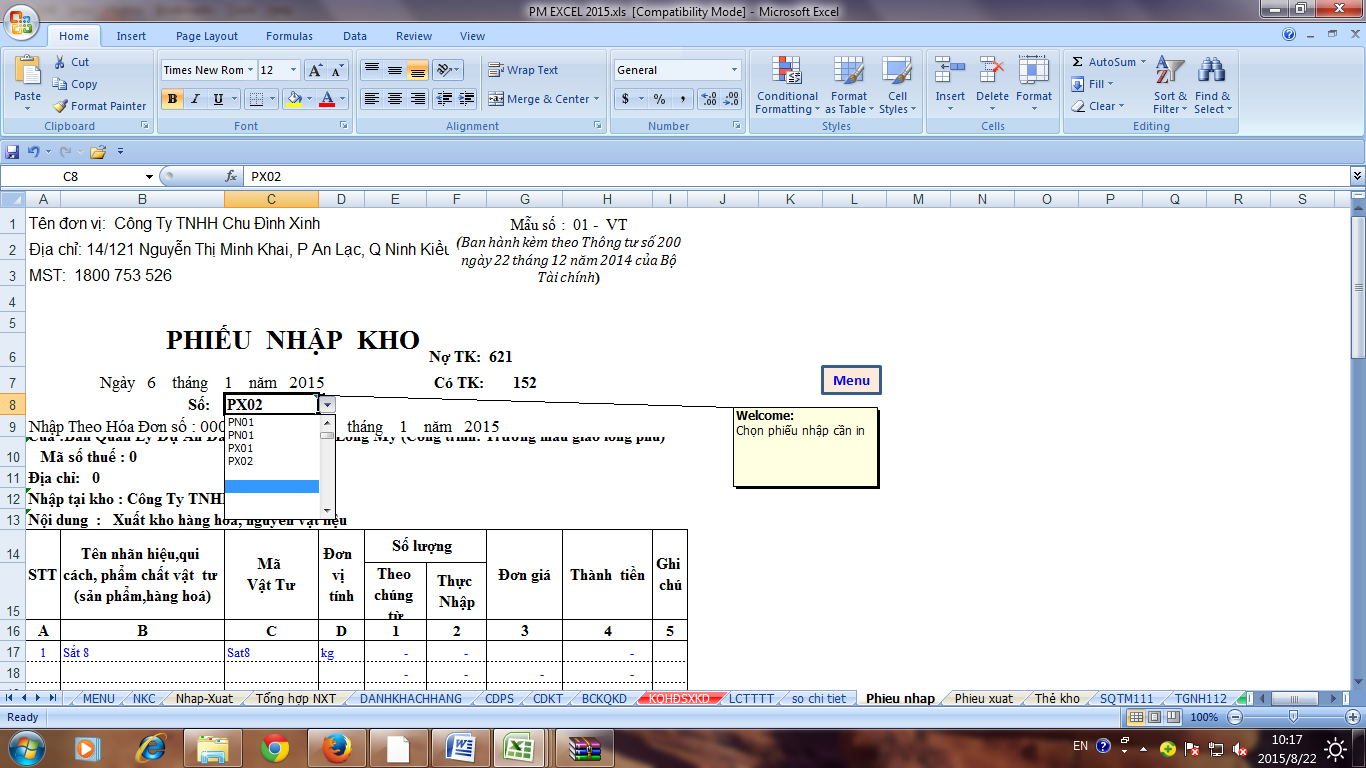1366x768 pixels.
Task: Click the Merge & Center icon
Action: 496,99
